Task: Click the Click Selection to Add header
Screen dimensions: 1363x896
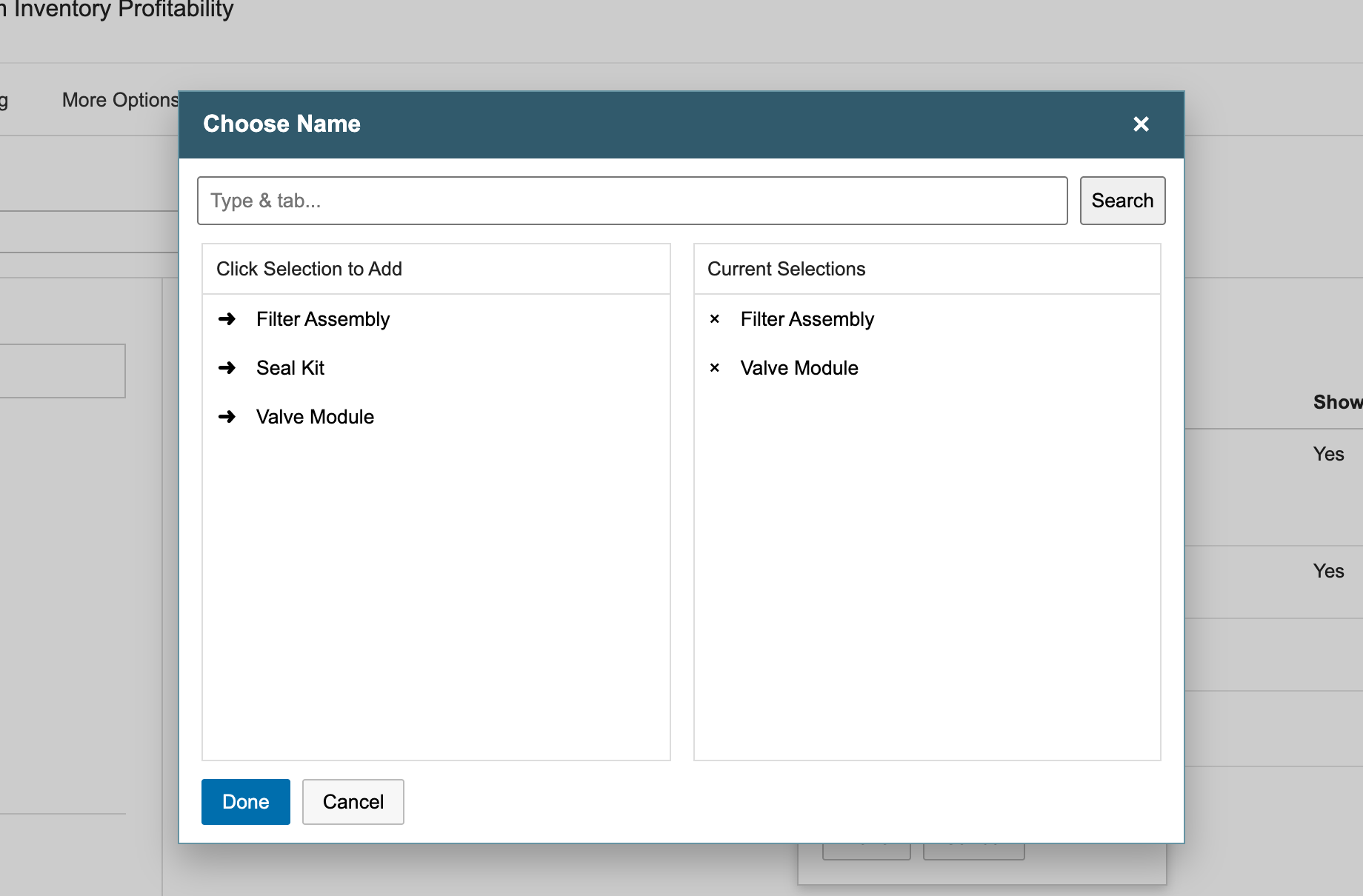Action: tap(309, 269)
